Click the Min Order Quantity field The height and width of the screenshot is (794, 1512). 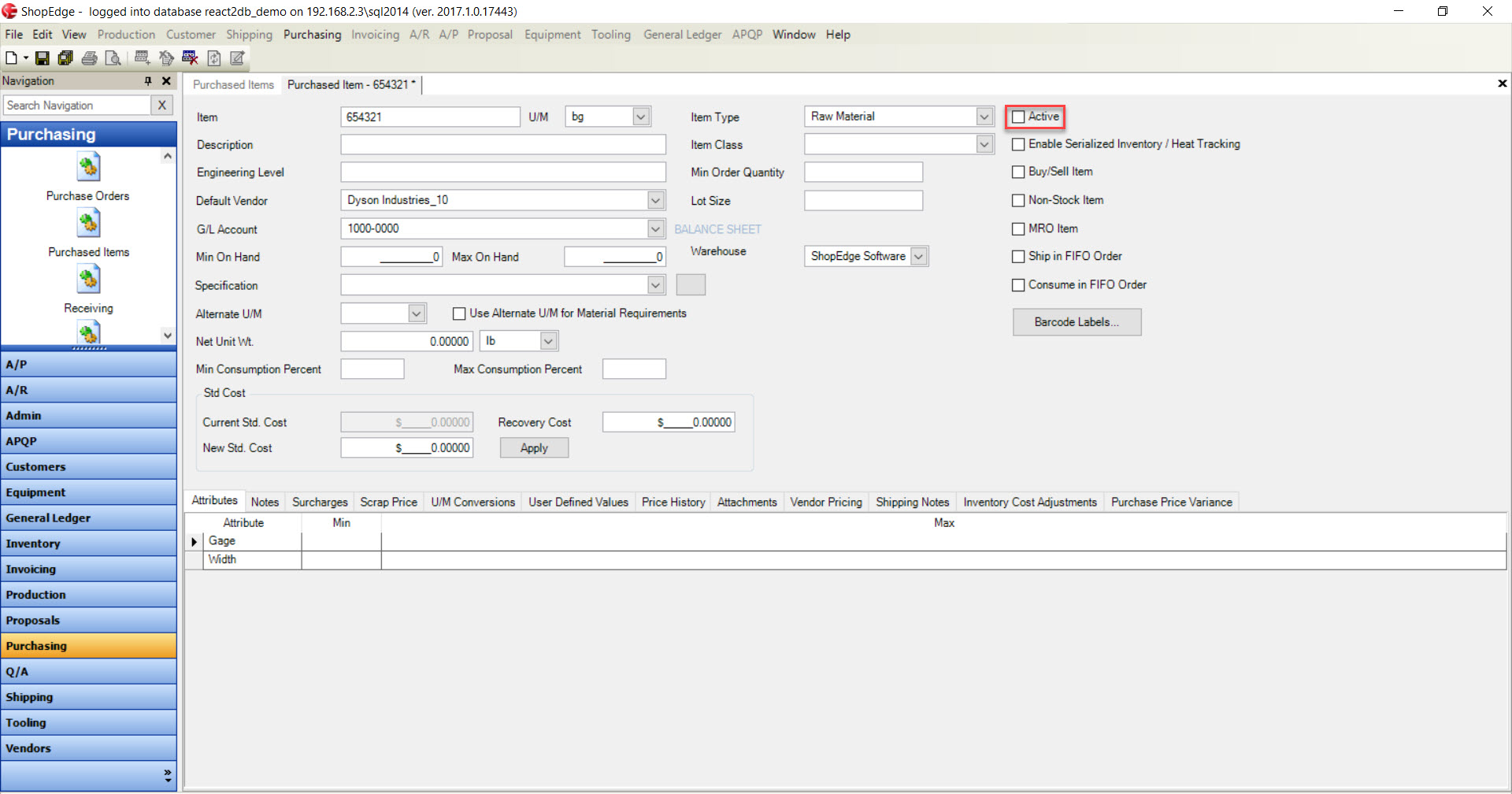[x=863, y=173]
